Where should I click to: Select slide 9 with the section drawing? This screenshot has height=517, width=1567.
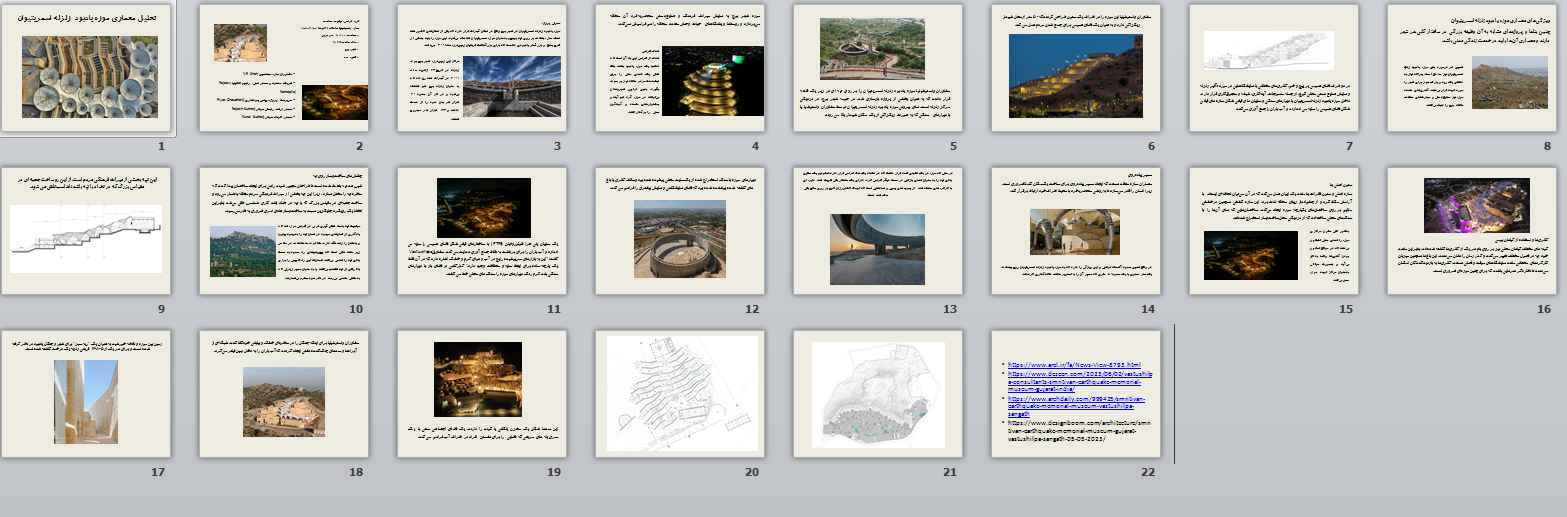[87, 230]
